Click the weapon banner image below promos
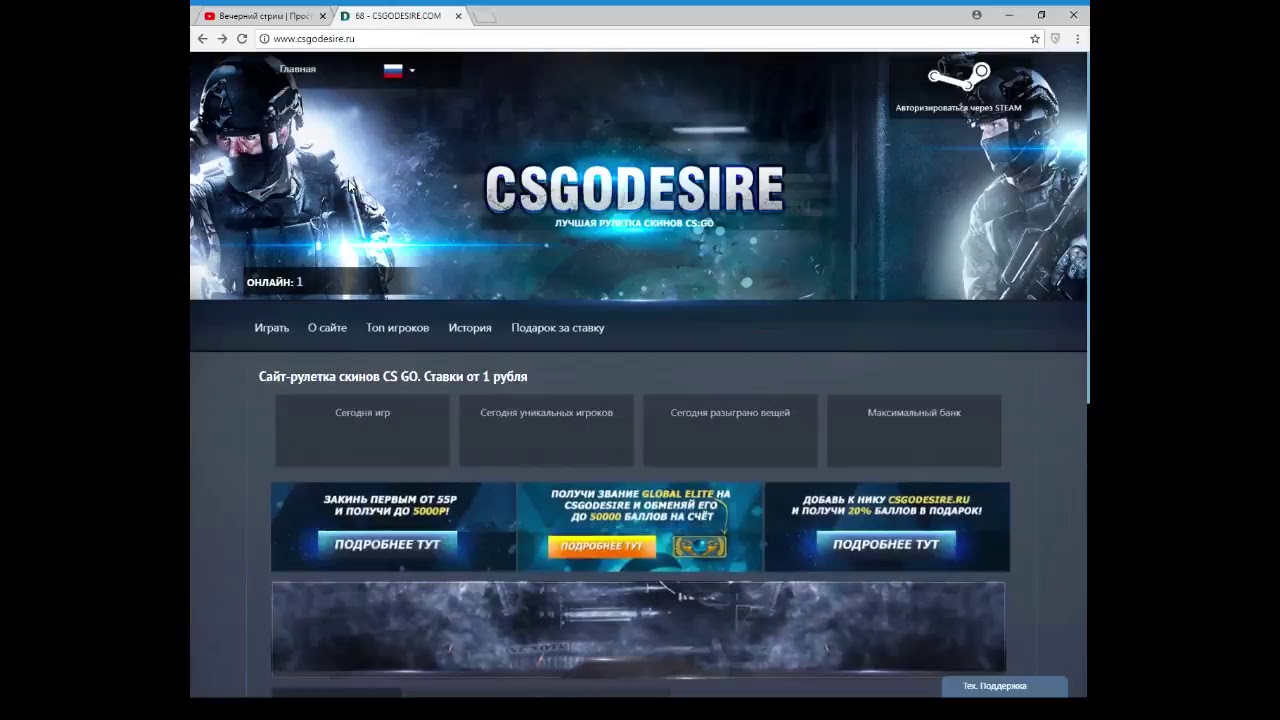This screenshot has width=1280, height=720. coord(638,627)
